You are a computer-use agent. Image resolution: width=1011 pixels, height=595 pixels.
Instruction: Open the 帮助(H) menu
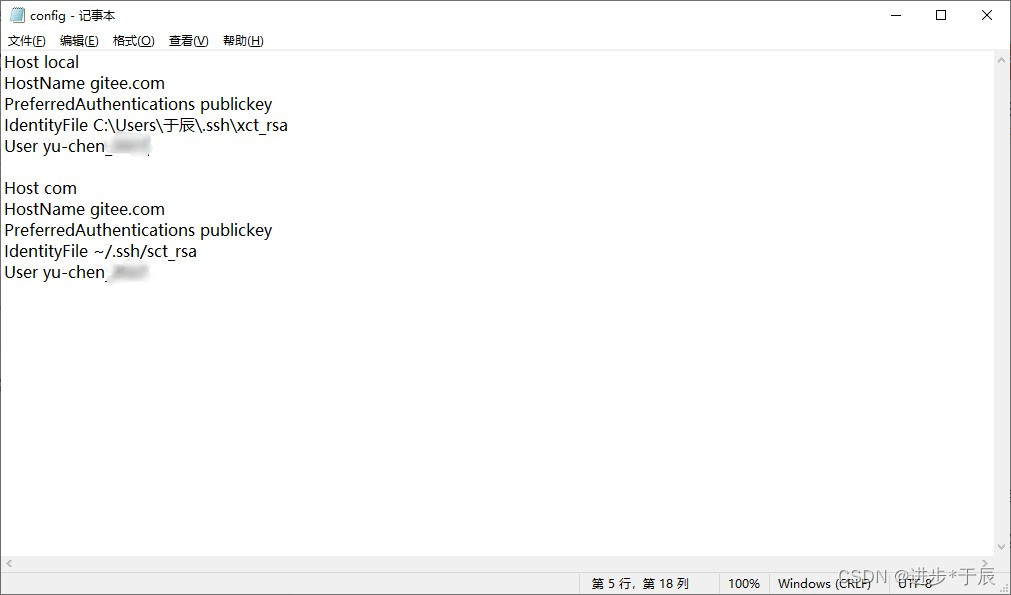click(243, 41)
